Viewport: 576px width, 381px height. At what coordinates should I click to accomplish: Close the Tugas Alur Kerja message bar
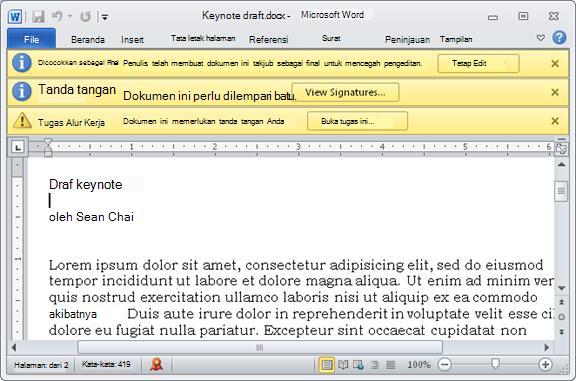pos(555,121)
